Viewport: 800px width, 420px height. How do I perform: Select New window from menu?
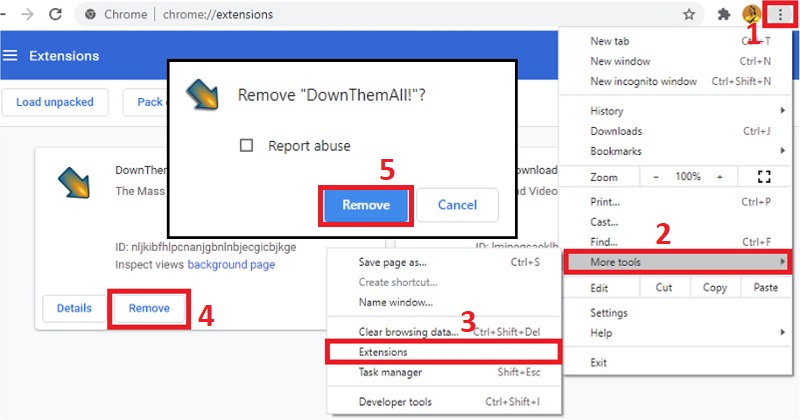677,61
